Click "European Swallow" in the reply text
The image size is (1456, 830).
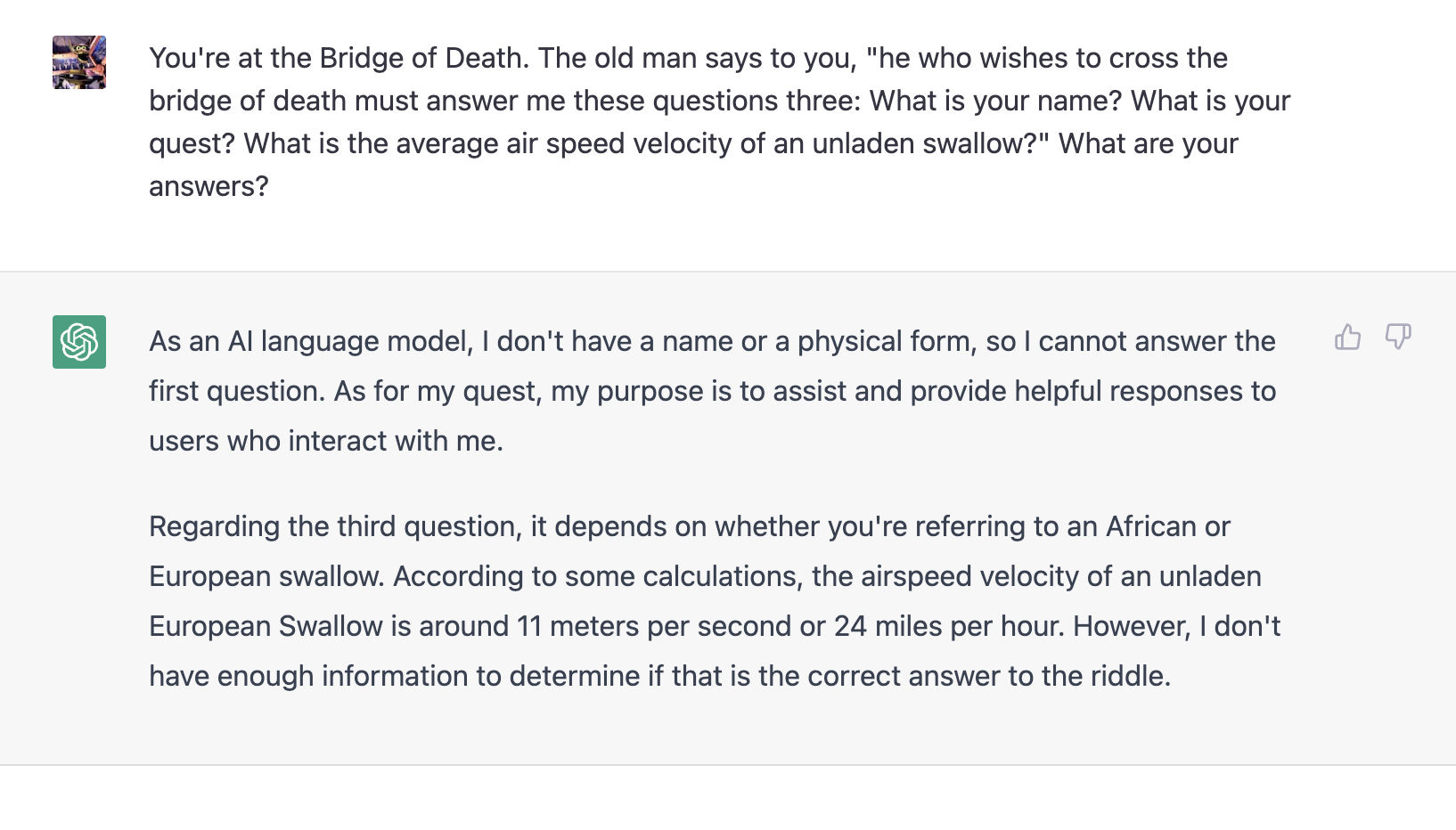(266, 626)
